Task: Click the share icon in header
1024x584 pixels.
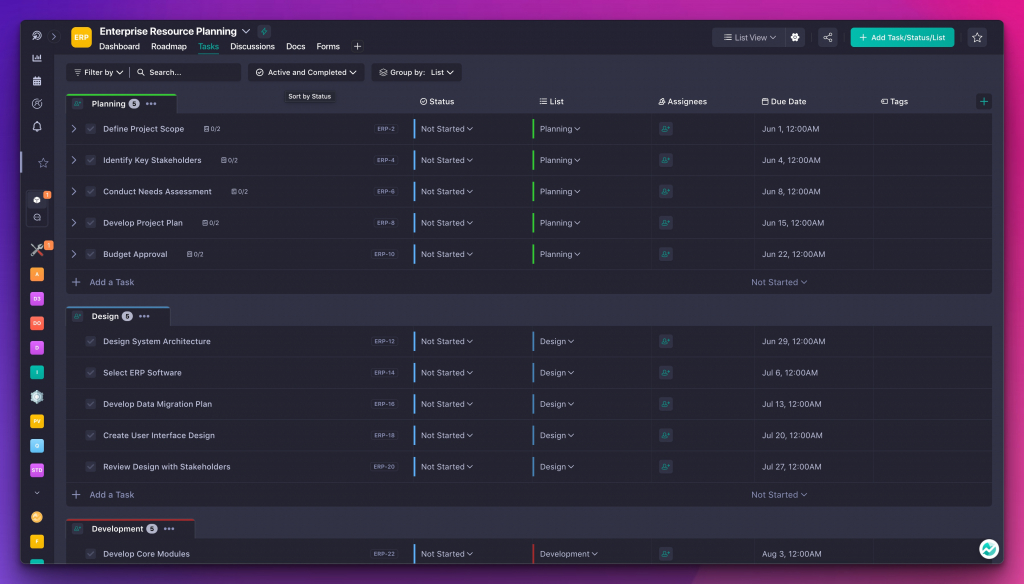Action: 827,37
